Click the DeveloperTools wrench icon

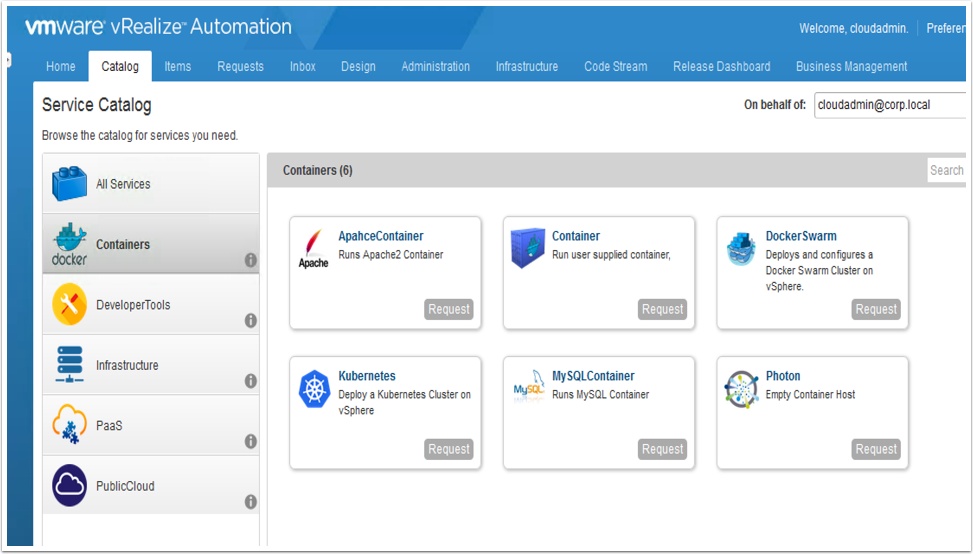point(70,305)
